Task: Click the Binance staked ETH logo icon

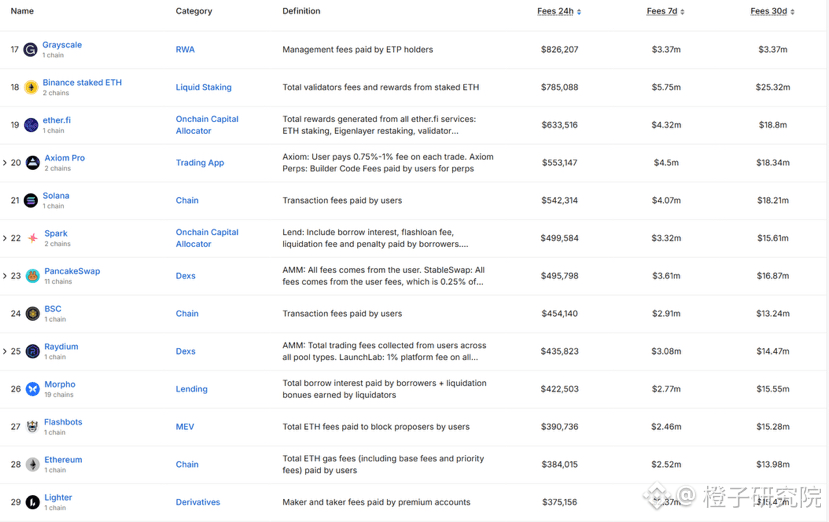Action: (x=31, y=87)
